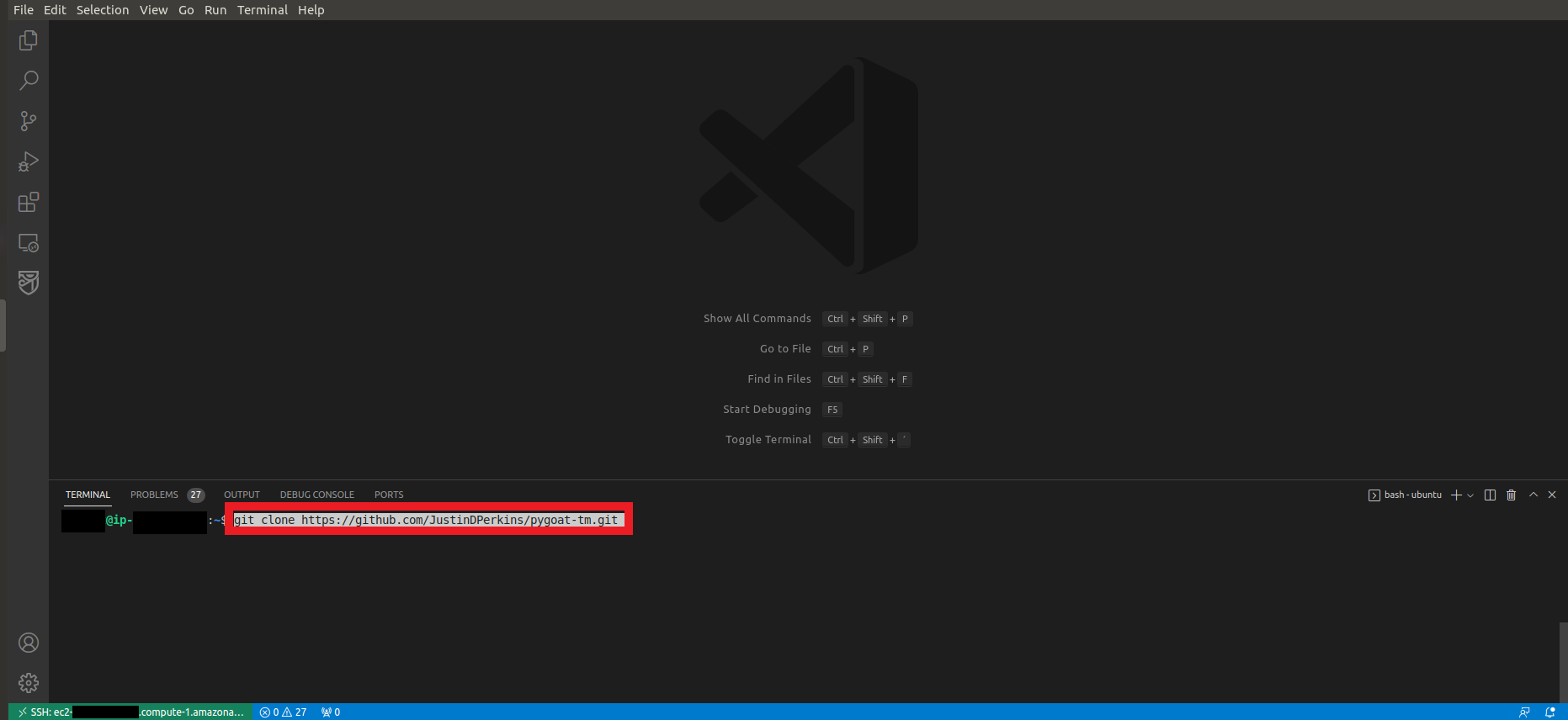
Task: Open the Explorer view in activity bar
Action: pos(29,40)
